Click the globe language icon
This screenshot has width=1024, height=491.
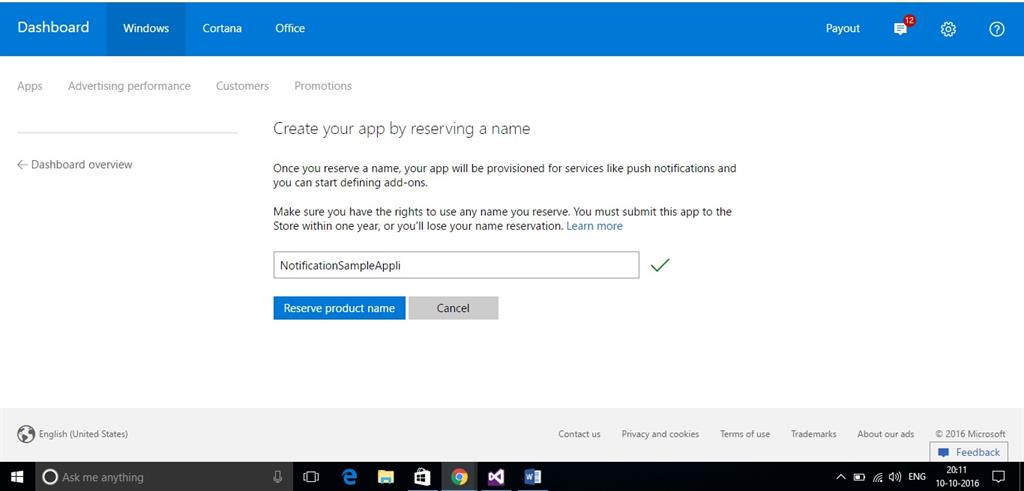[26, 434]
